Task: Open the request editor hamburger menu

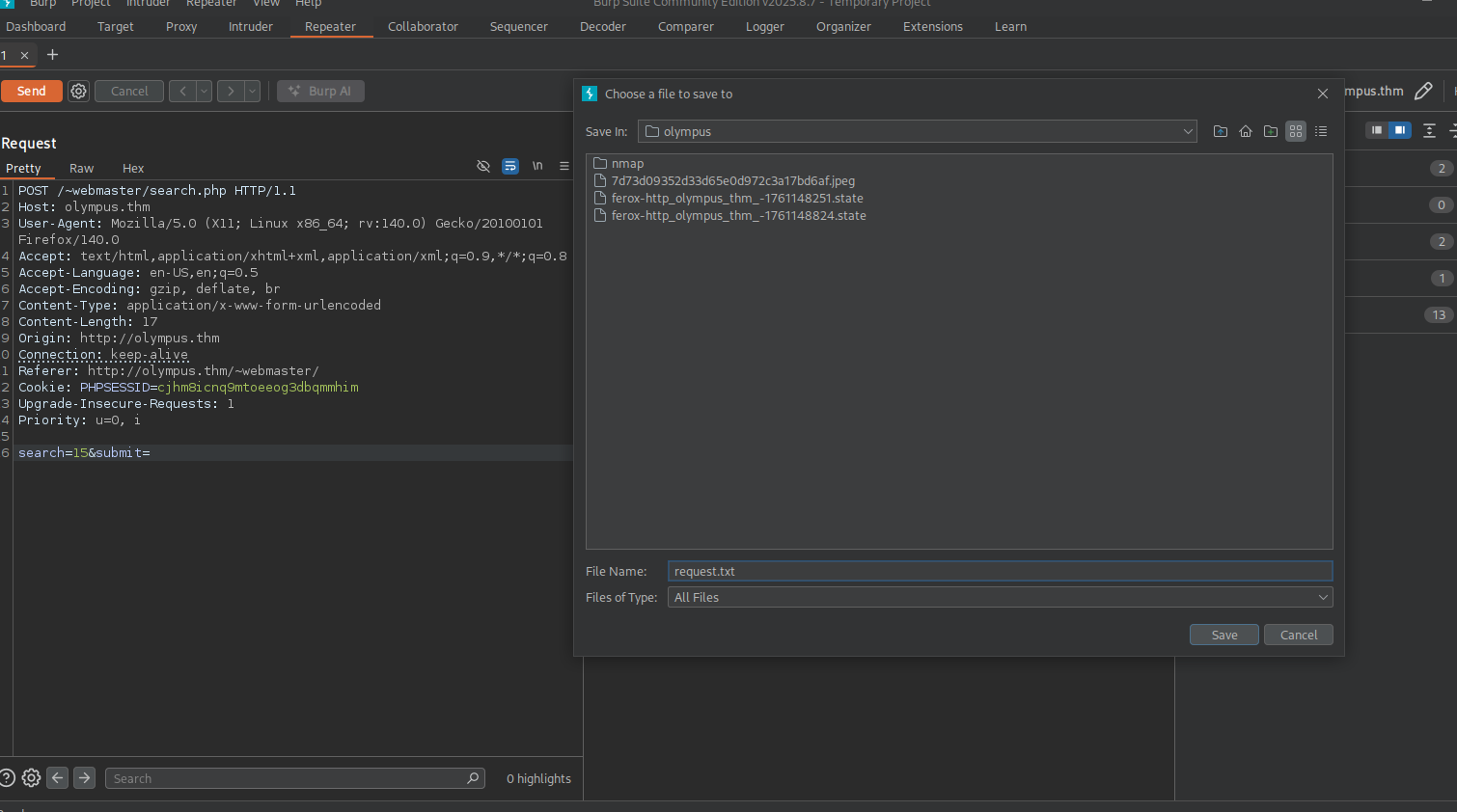Action: click(x=564, y=166)
